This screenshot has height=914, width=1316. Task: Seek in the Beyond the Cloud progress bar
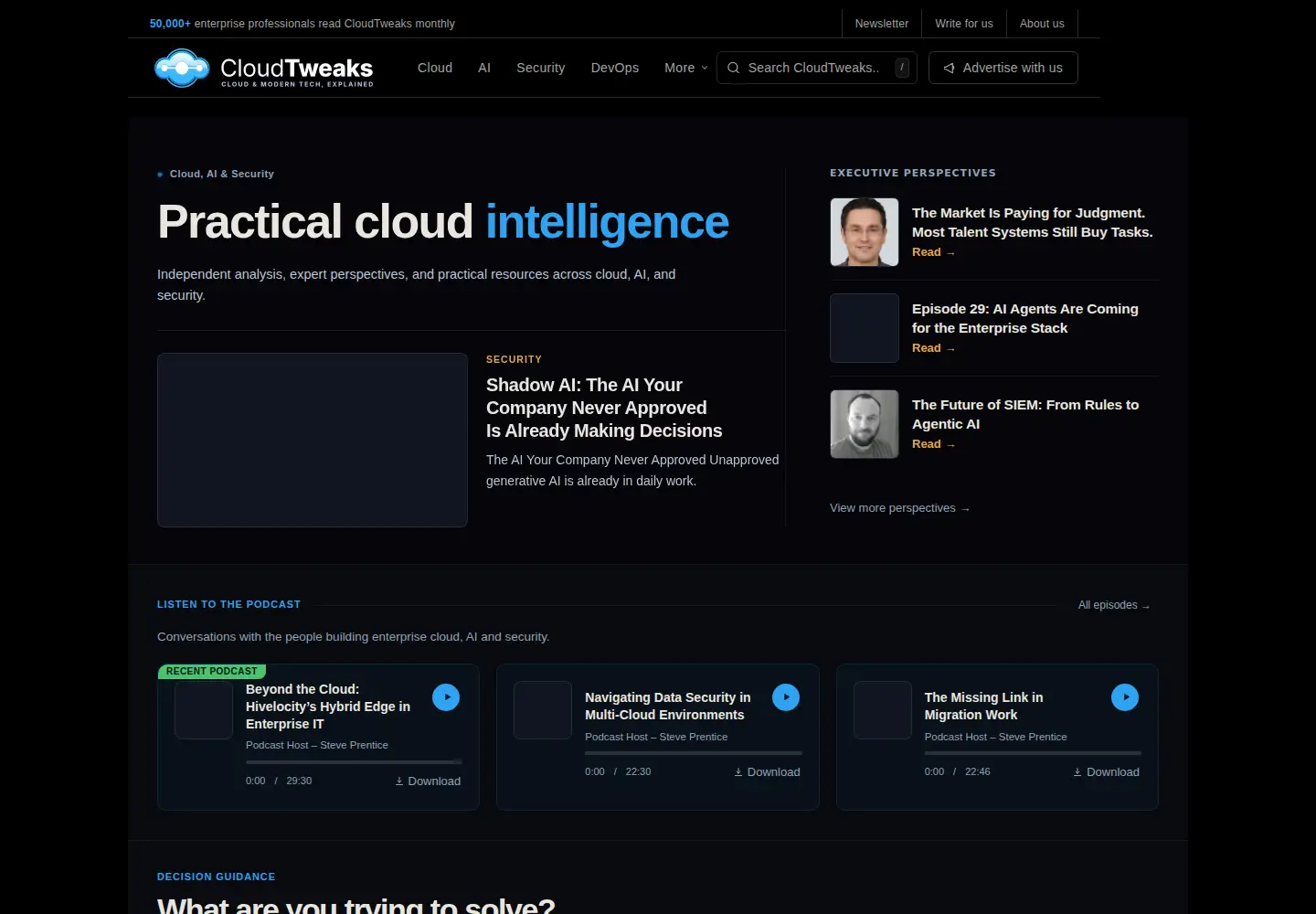pyautogui.click(x=354, y=761)
